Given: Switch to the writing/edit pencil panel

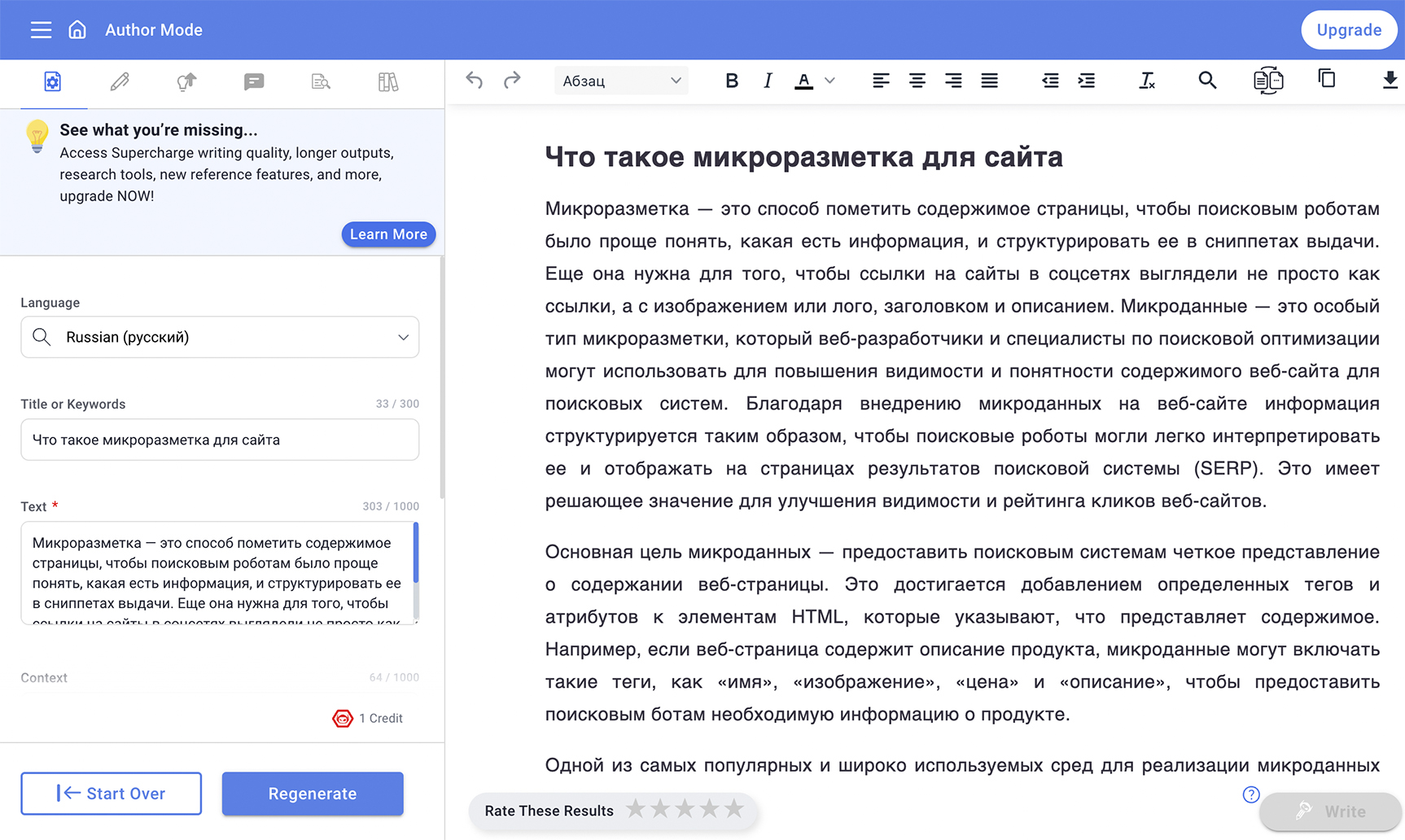Looking at the screenshot, I should pyautogui.click(x=120, y=81).
